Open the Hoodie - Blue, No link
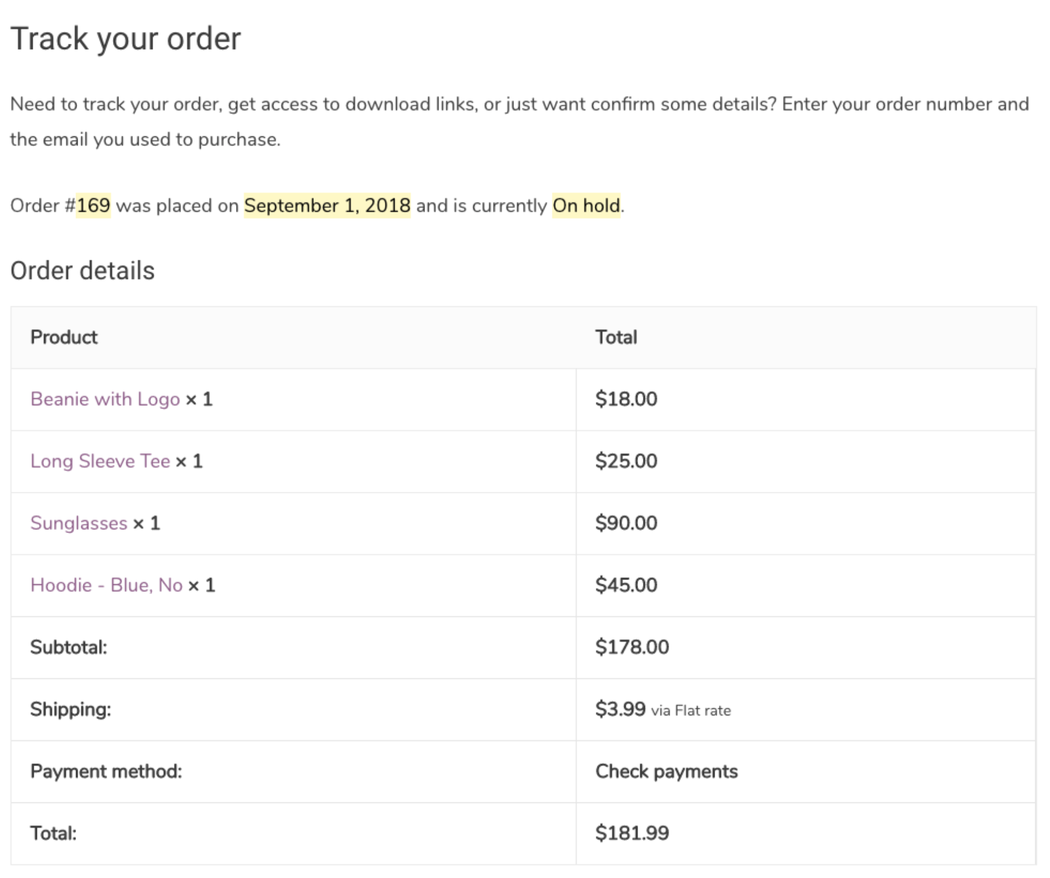Viewport: 1050px width, 878px height. (106, 585)
